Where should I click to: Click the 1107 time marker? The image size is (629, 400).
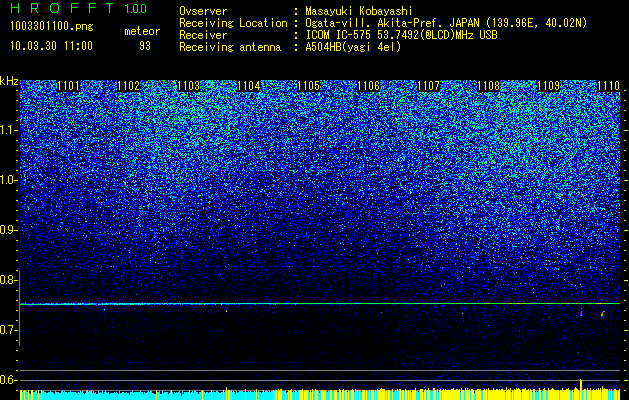(x=428, y=86)
